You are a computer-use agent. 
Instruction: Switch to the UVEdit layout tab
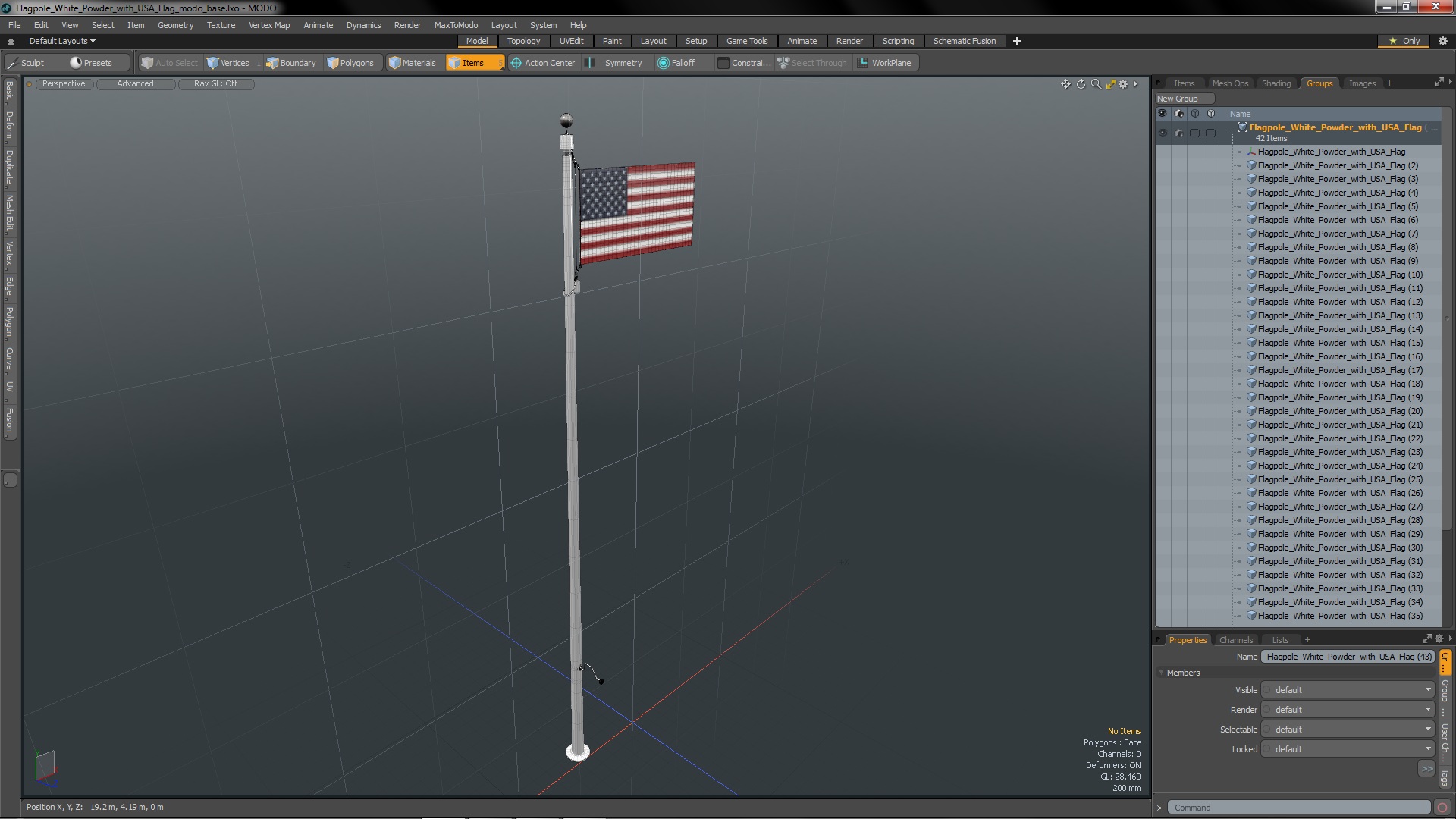point(571,41)
